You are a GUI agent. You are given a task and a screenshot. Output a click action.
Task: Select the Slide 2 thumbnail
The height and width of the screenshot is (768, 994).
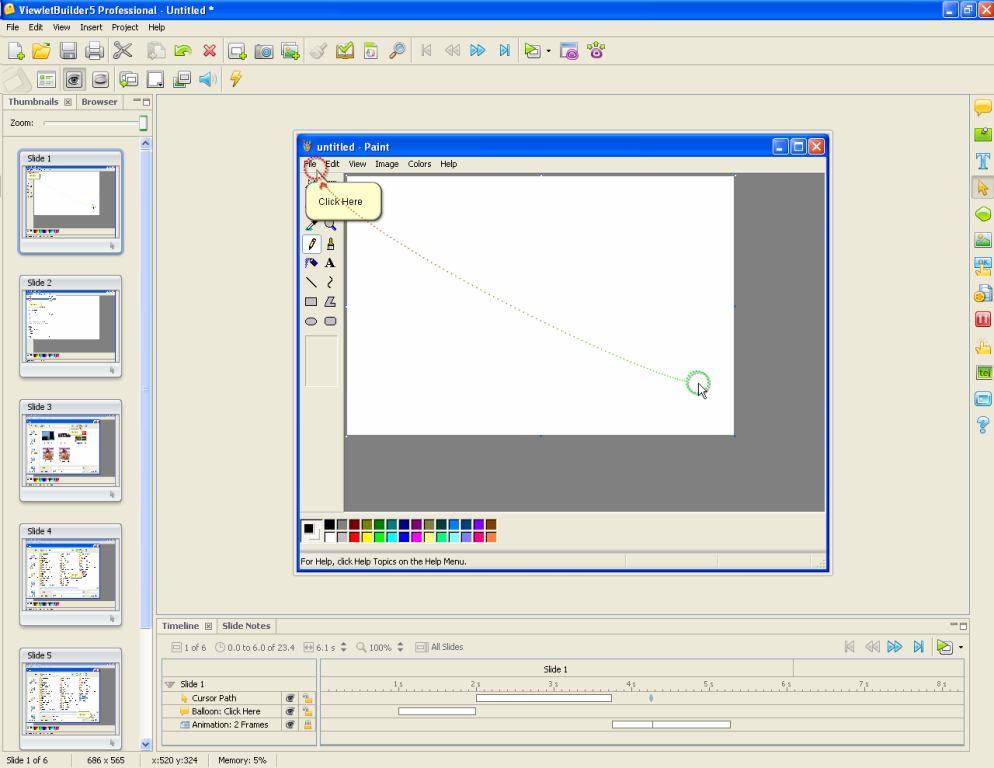tap(70, 327)
